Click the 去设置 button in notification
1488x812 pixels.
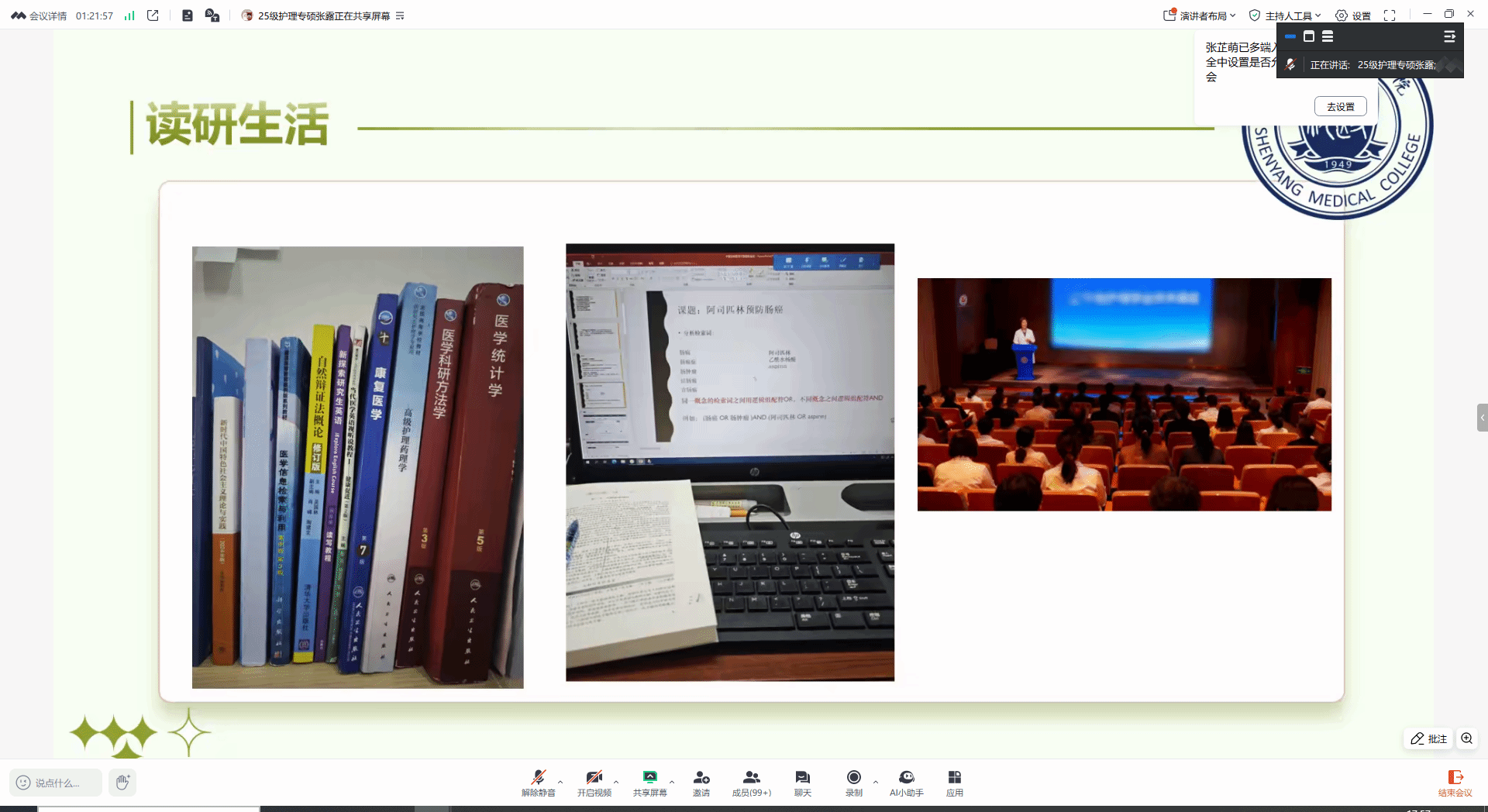pos(1340,107)
